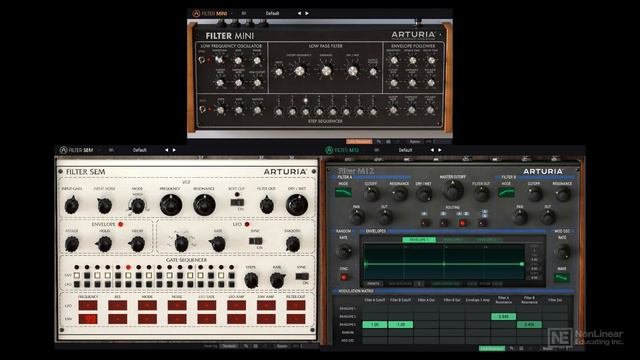Click the Filter B Resonance knob in Filter M12
Screen dimensions: 640x360
(562, 194)
